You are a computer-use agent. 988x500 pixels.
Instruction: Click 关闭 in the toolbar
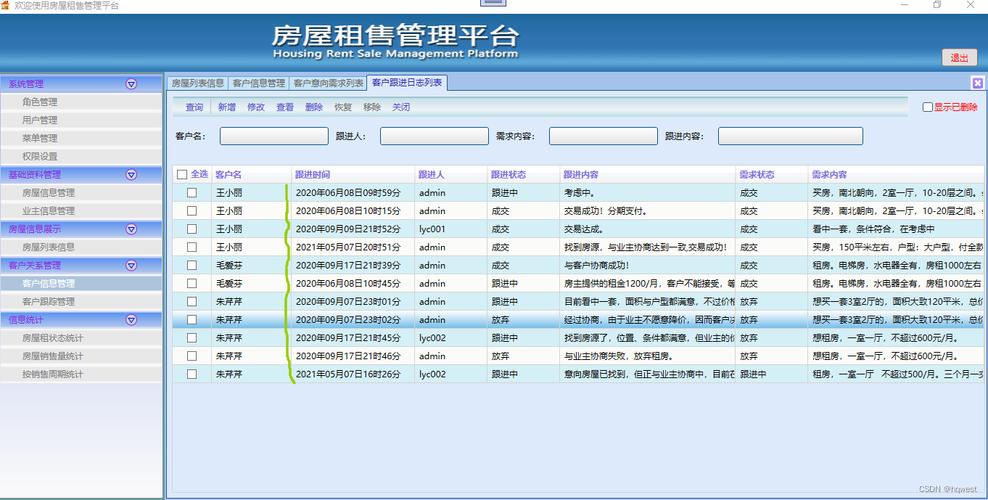pyautogui.click(x=401, y=107)
